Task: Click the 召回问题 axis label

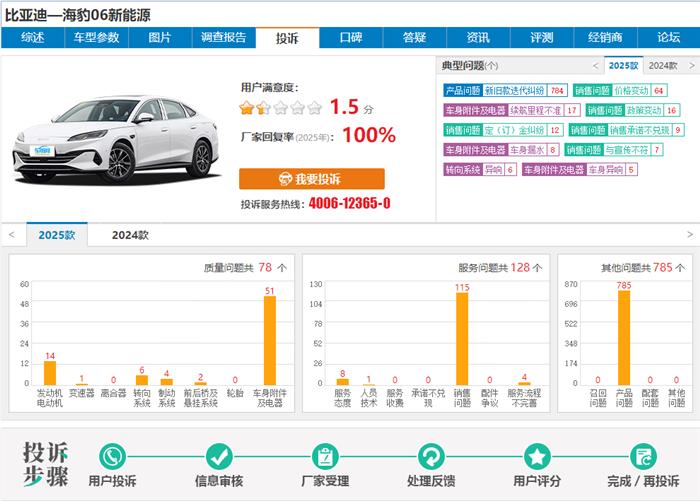Action: click(598, 398)
